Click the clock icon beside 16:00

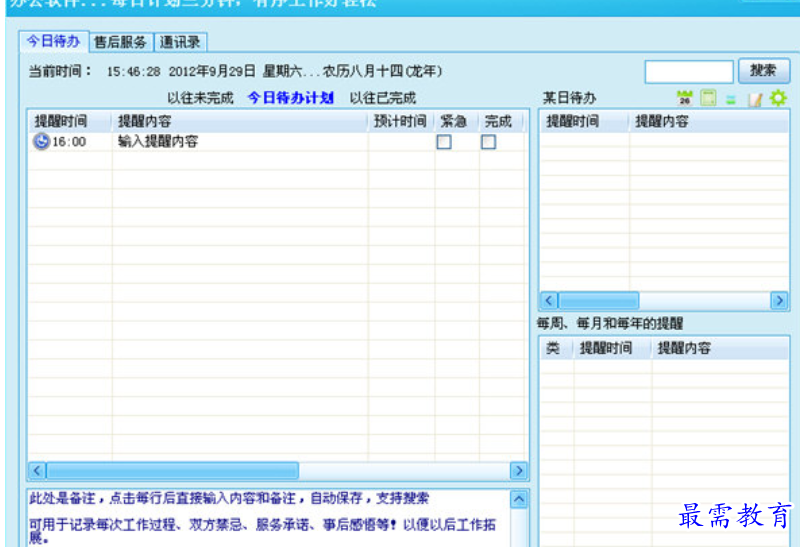(x=41, y=141)
